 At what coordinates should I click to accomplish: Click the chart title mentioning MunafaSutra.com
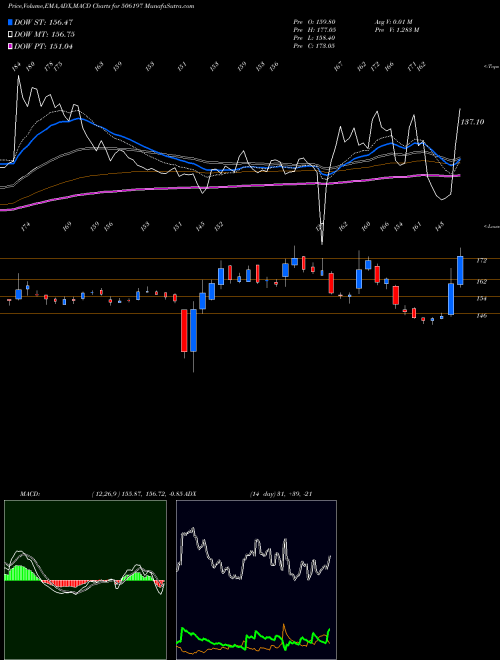(x=101, y=7)
